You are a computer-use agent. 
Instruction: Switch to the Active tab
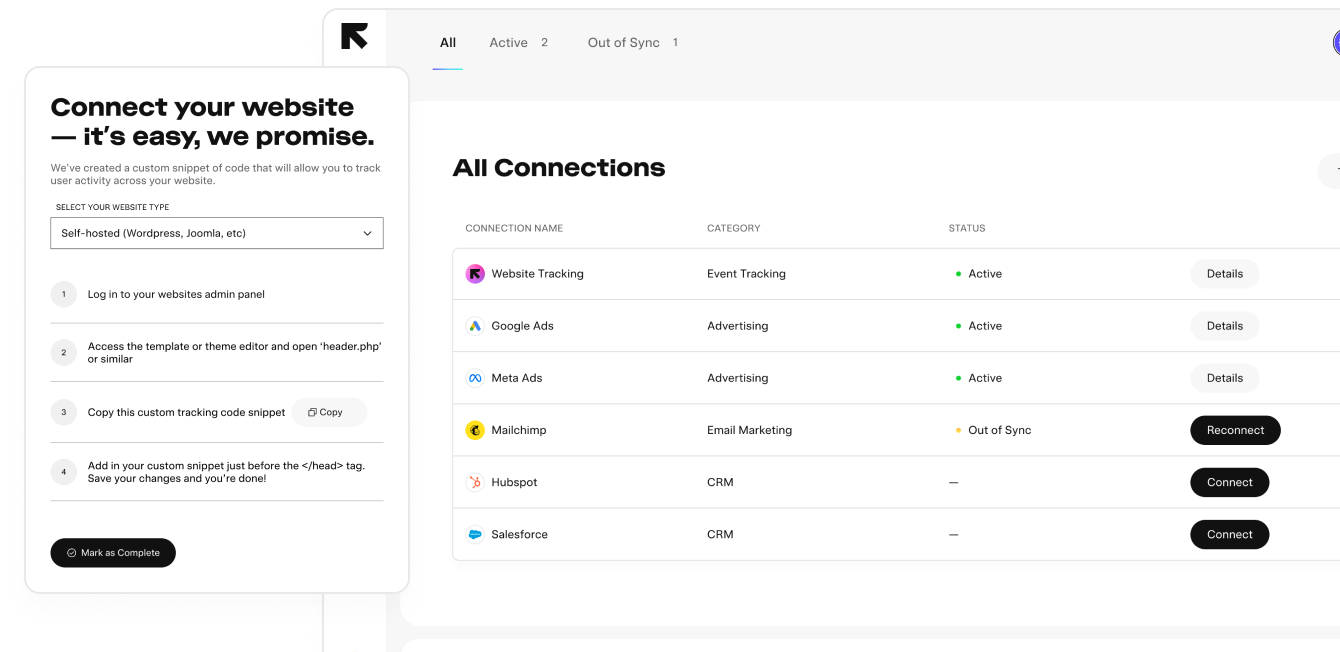coord(518,43)
